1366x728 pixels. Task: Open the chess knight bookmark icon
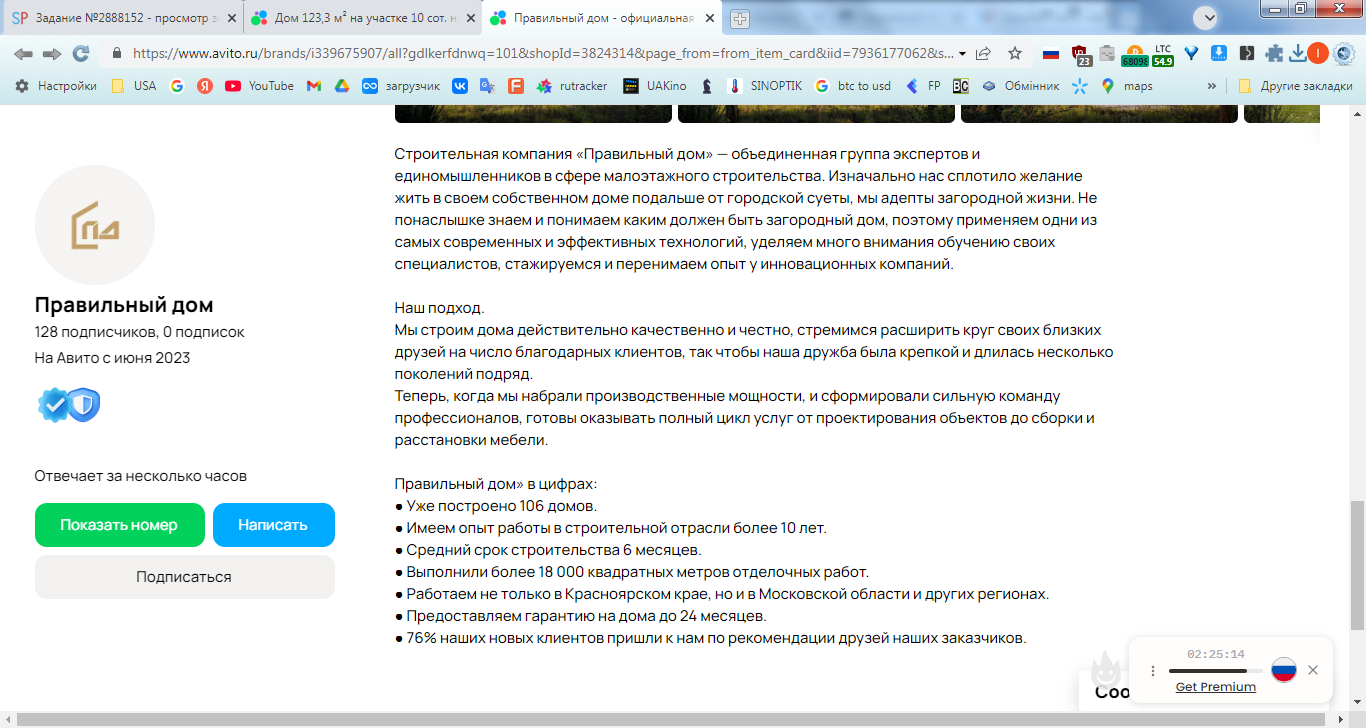[707, 86]
